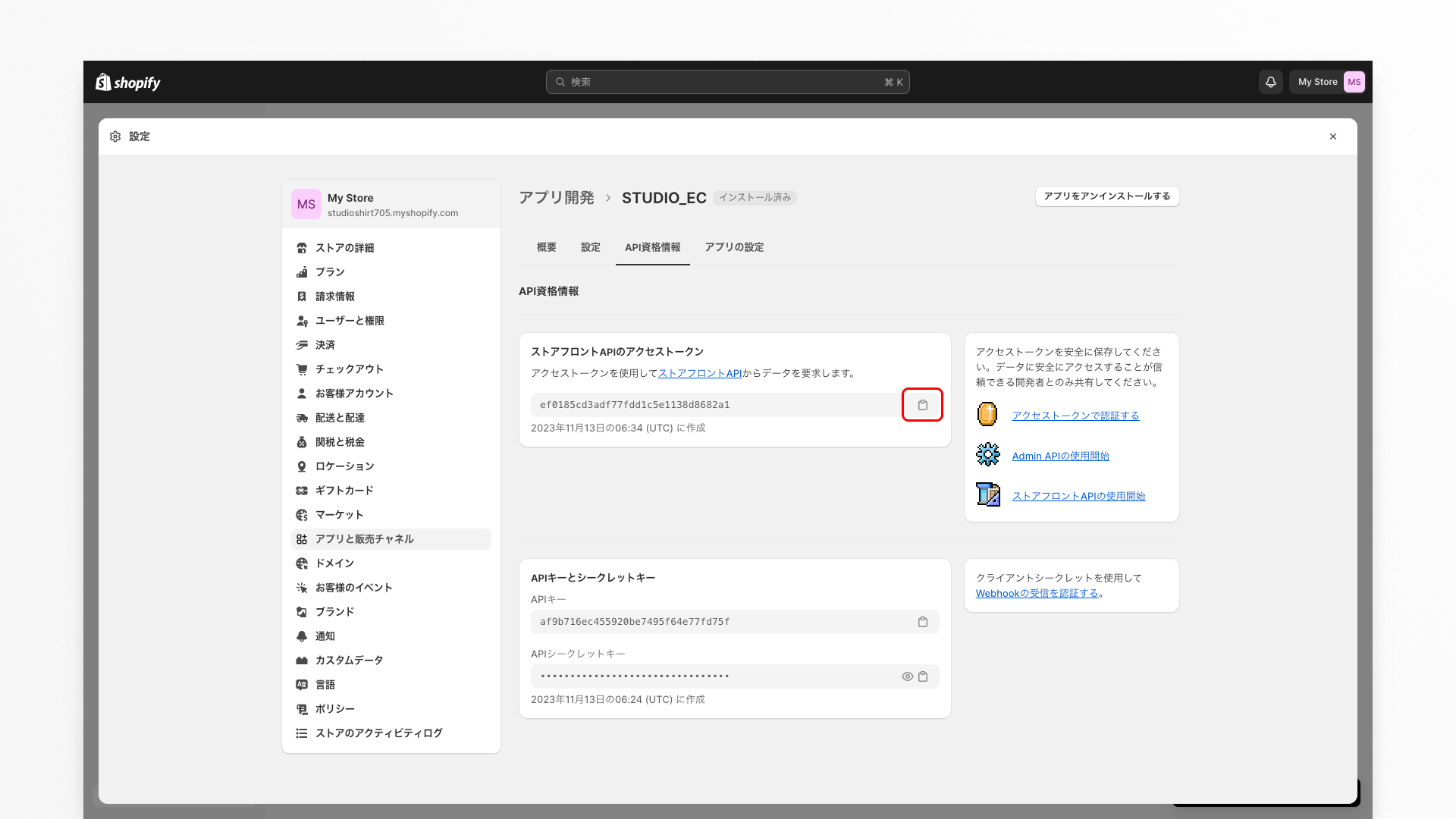Click the brand icon in sidebar
Viewport: 1456px width, 819px height.
tap(302, 612)
